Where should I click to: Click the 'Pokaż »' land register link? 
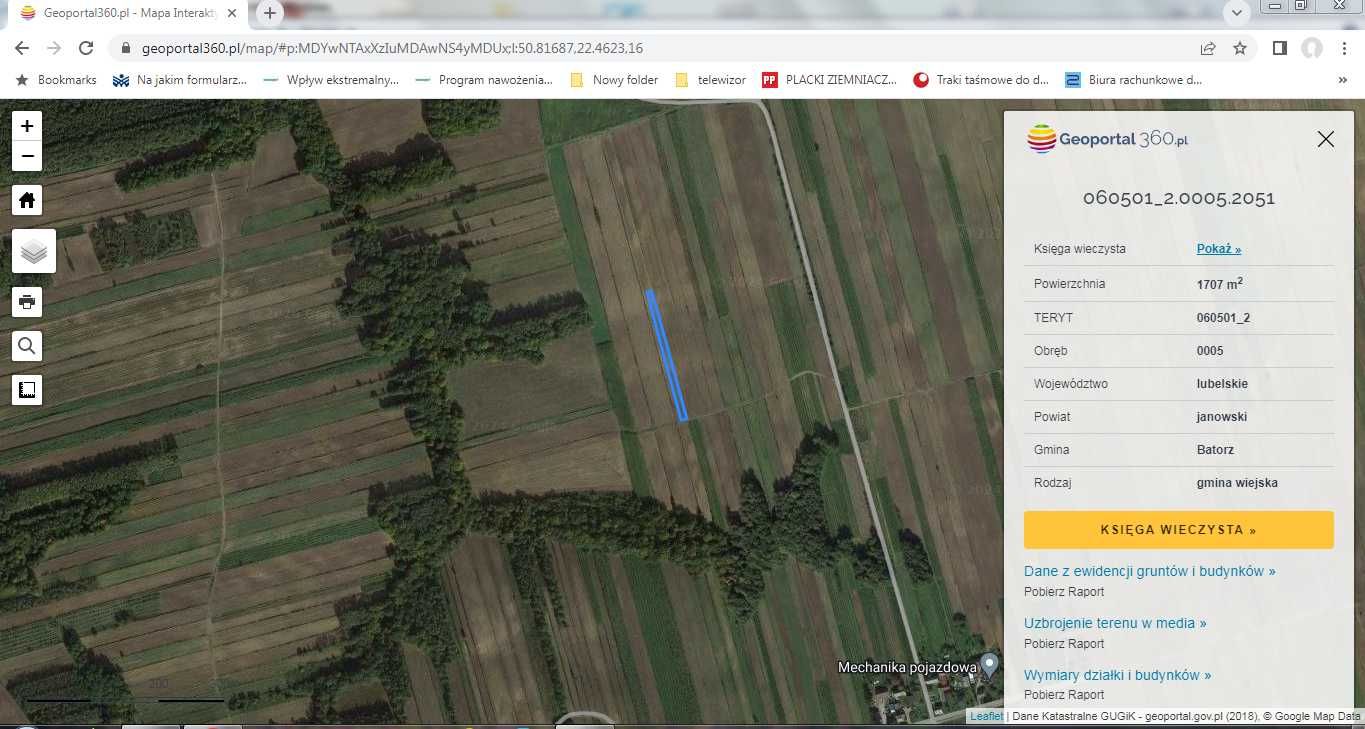[1218, 249]
